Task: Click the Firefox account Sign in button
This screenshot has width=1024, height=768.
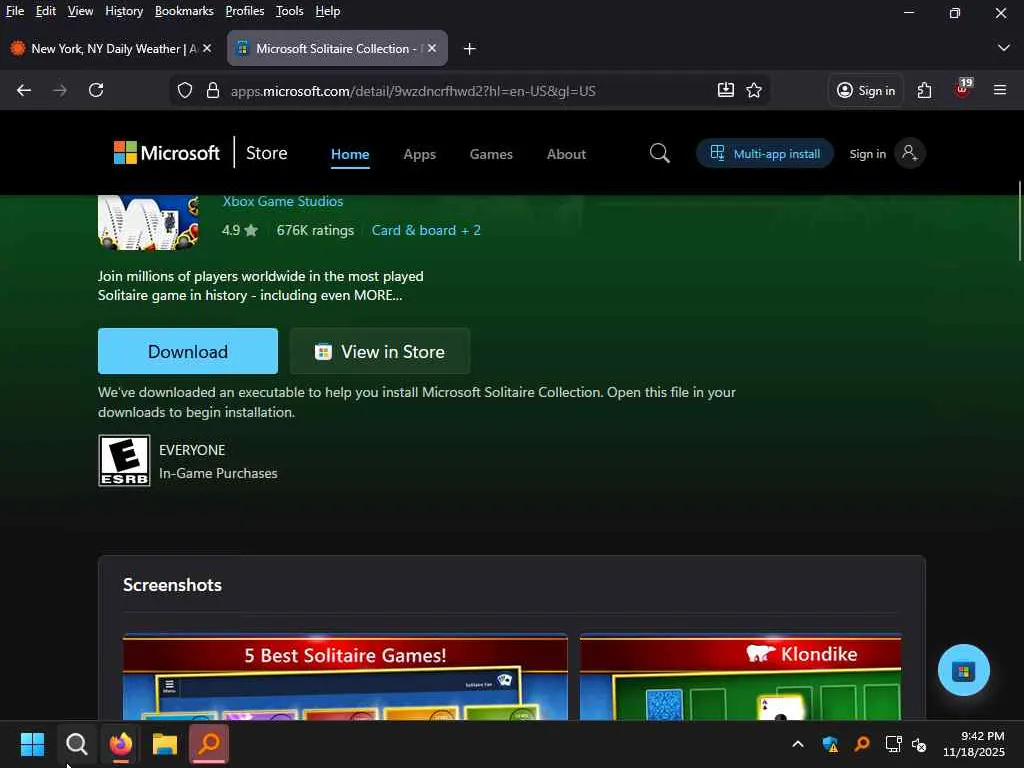Action: (865, 90)
